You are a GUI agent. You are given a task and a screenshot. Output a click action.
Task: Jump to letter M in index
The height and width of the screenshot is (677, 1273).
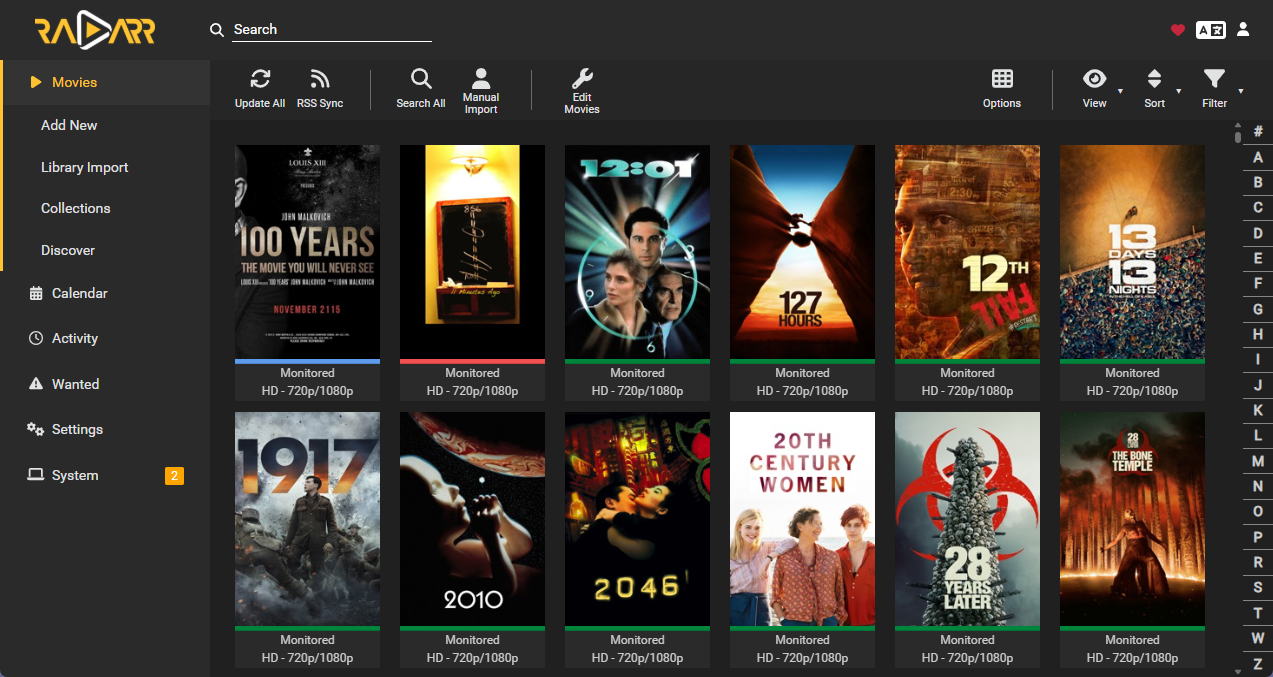[x=1258, y=461]
